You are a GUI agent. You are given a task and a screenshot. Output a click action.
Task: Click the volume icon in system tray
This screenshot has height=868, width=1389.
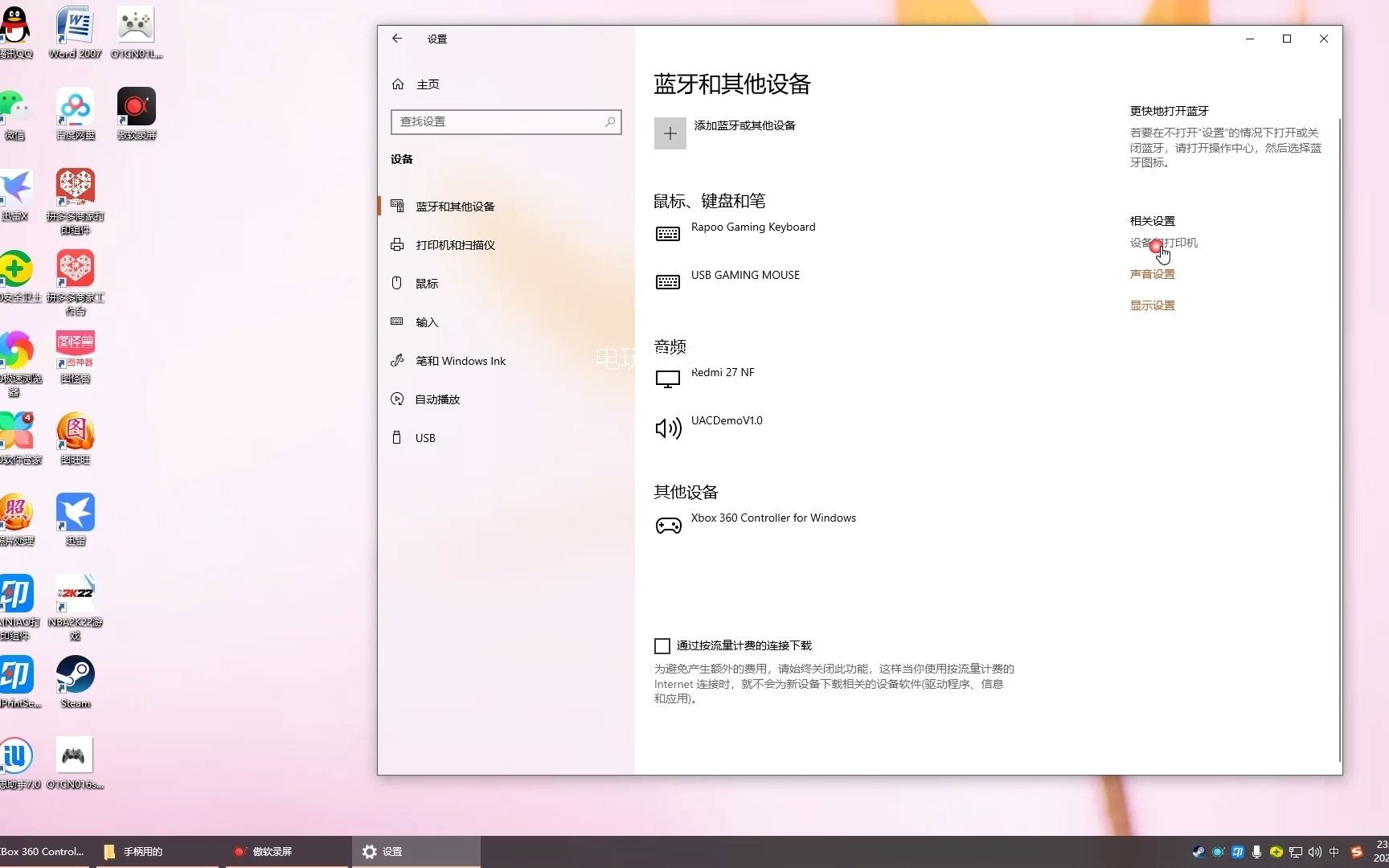(1313, 852)
